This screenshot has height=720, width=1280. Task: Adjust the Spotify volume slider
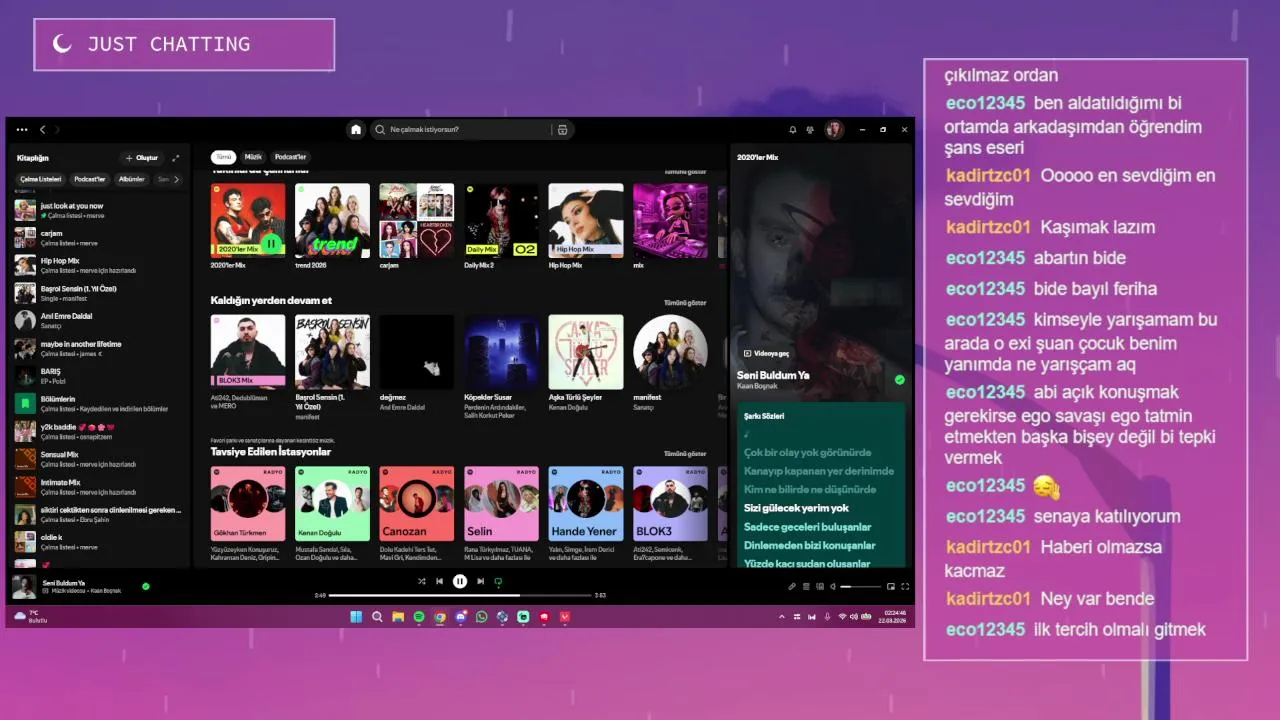pos(860,587)
